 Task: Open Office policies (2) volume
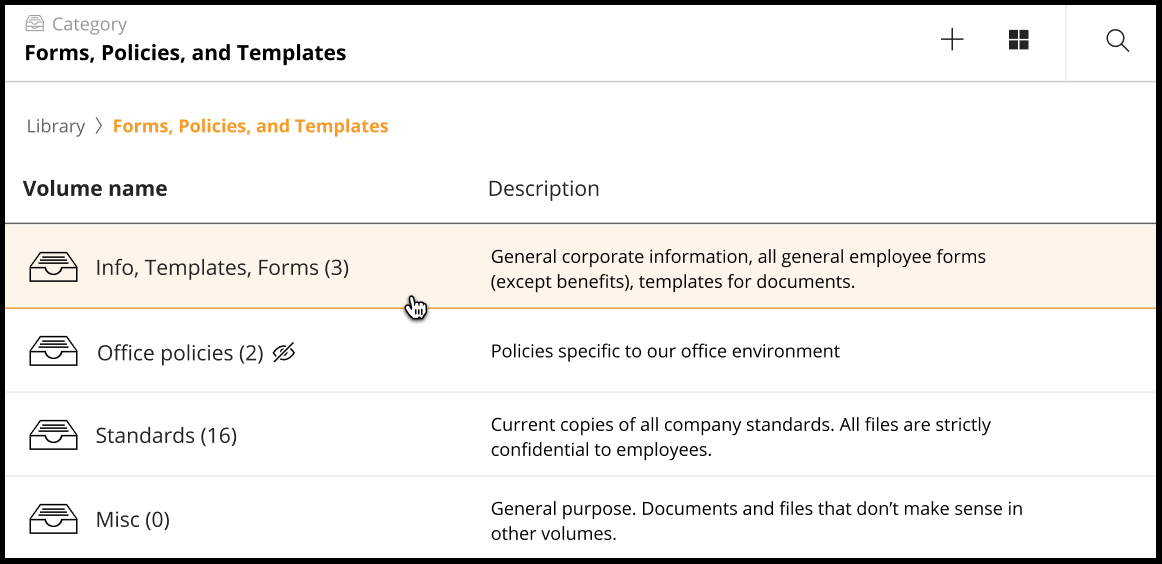click(180, 353)
